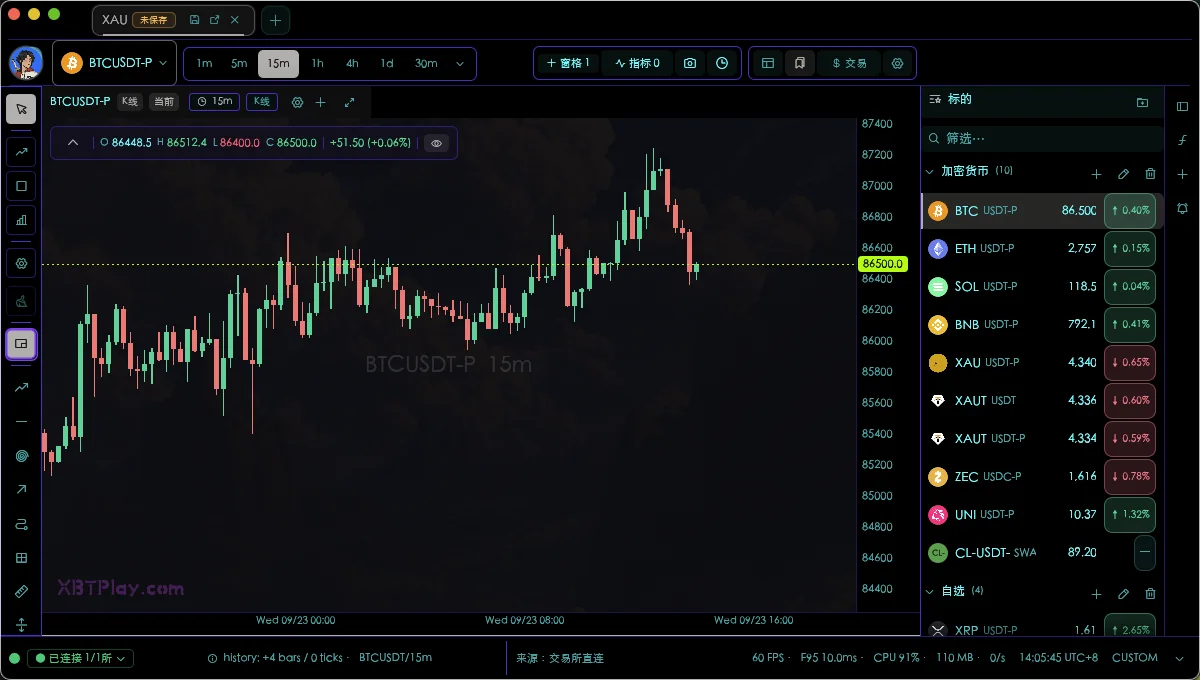This screenshot has height=680, width=1200.
Task: Take a chart screenshot with the camera icon
Action: click(690, 63)
